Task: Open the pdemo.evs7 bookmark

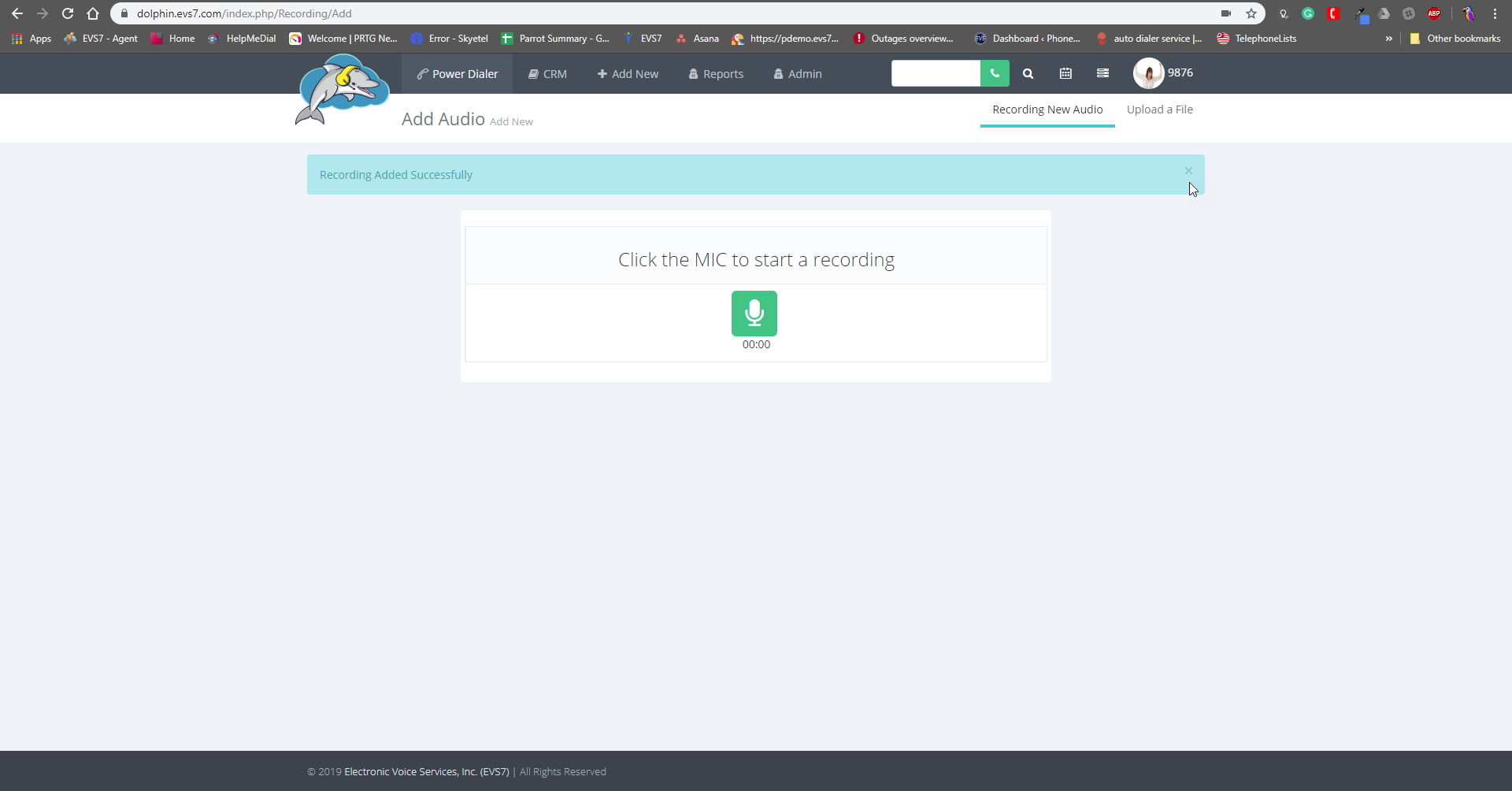Action: pyautogui.click(x=785, y=39)
